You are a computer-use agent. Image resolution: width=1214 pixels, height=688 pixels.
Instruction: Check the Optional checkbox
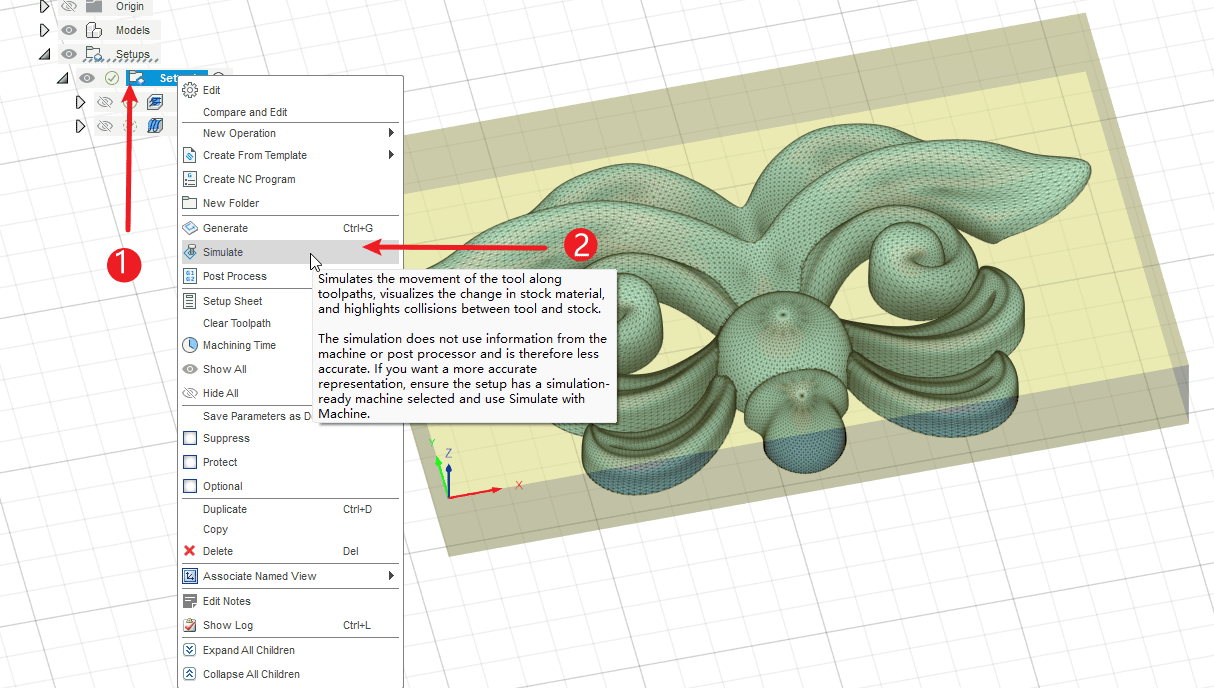click(x=190, y=486)
